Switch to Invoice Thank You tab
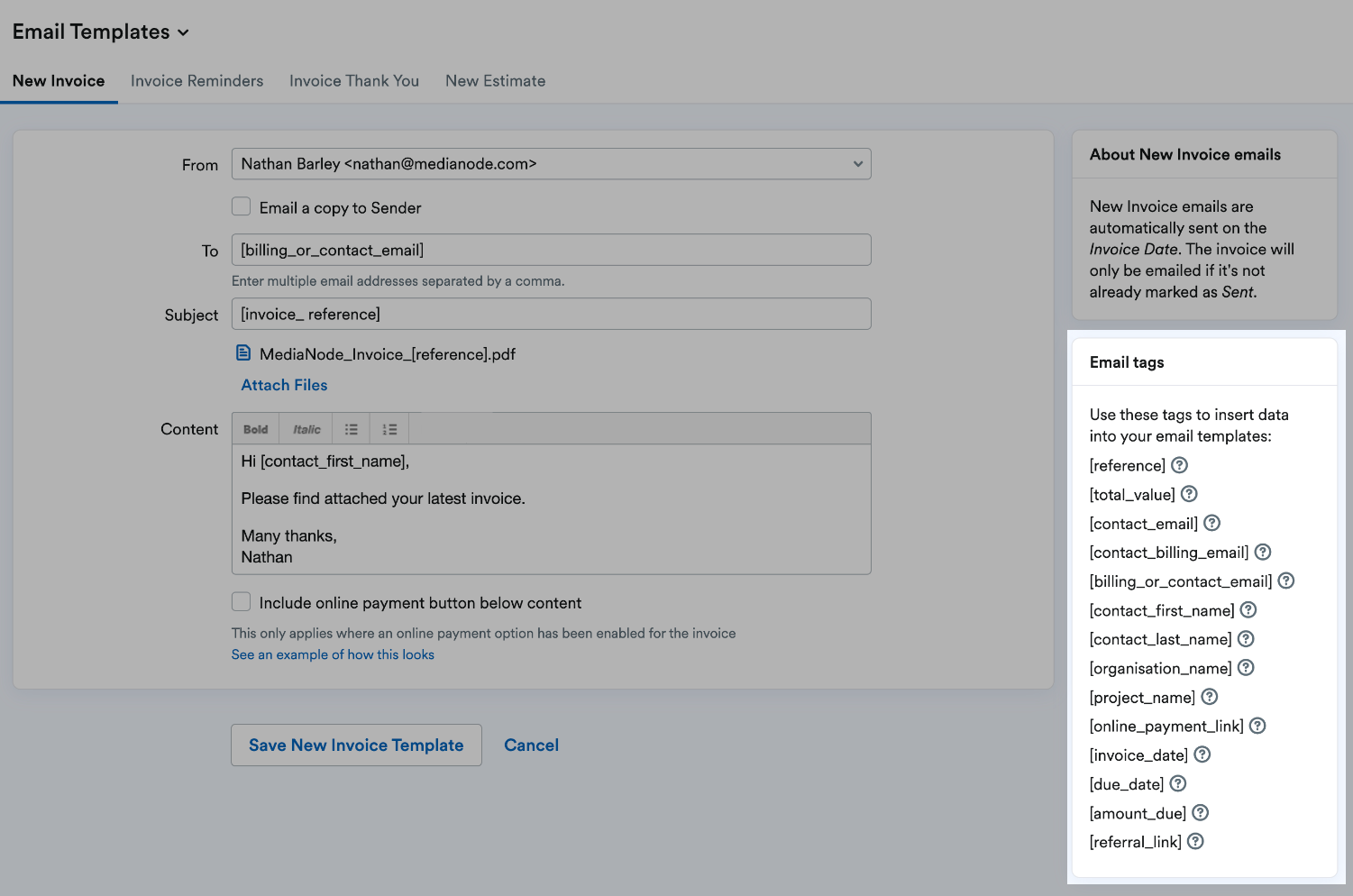Screen dimensions: 1353x896 (354, 81)
